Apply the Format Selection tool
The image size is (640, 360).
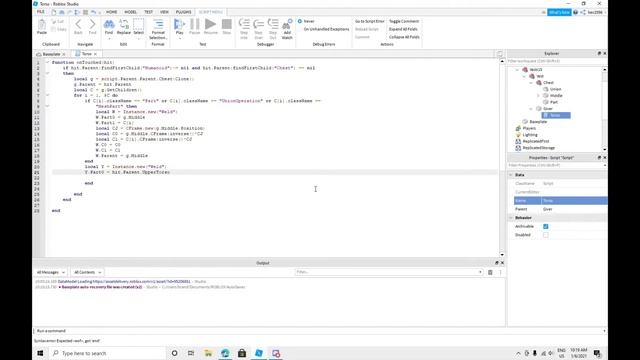coord(158,29)
